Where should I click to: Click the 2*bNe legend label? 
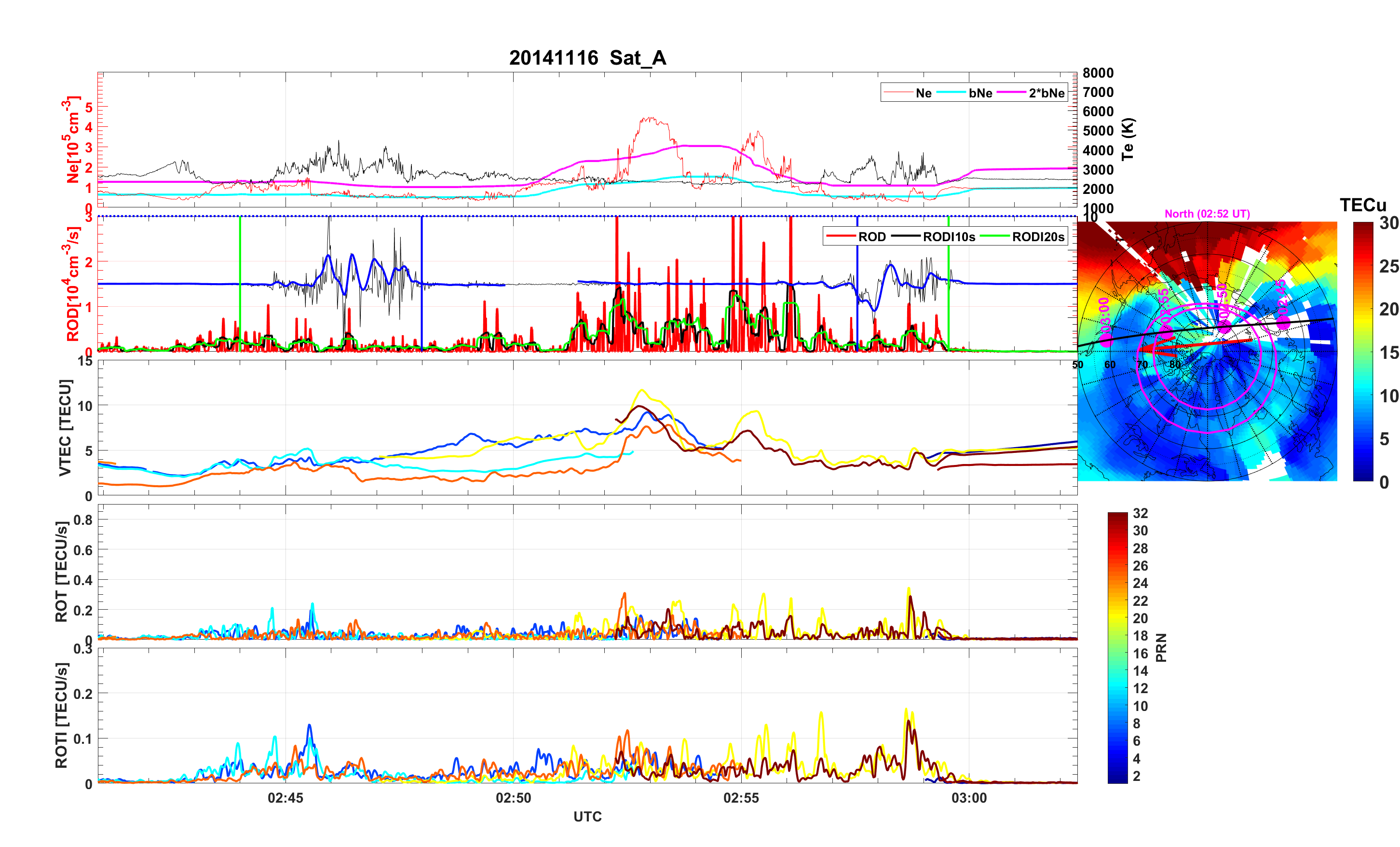click(x=1046, y=93)
